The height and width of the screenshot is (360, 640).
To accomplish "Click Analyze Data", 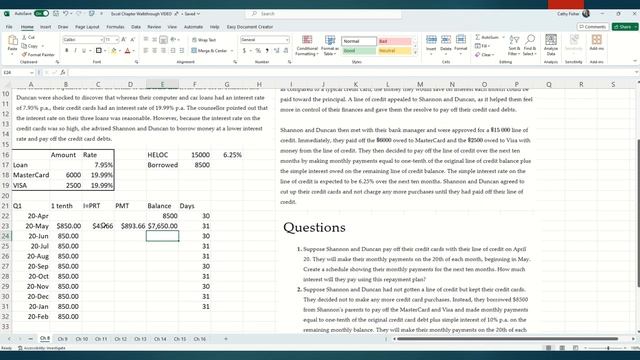I will (x=551, y=45).
